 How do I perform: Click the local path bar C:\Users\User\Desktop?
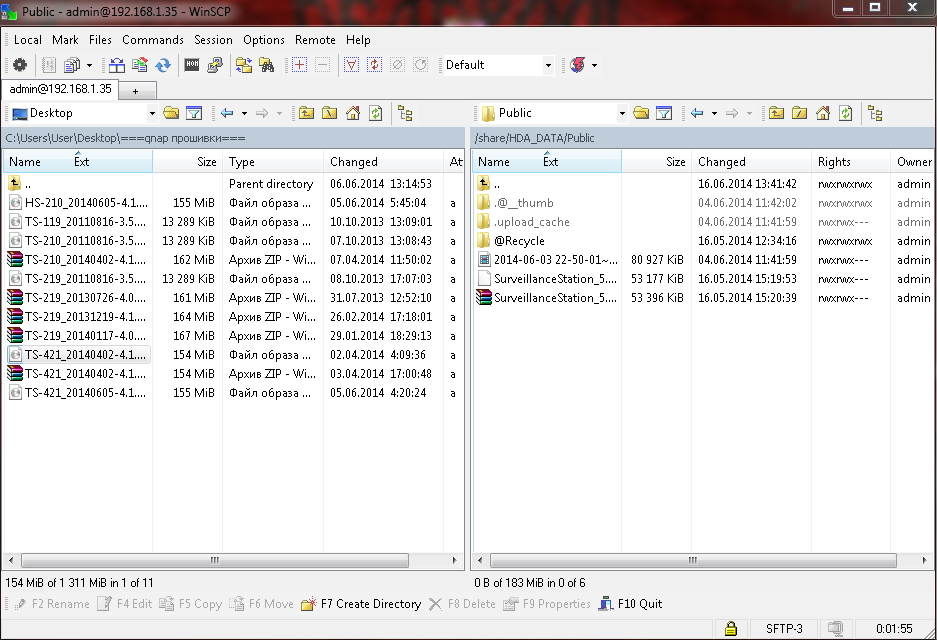click(233, 138)
